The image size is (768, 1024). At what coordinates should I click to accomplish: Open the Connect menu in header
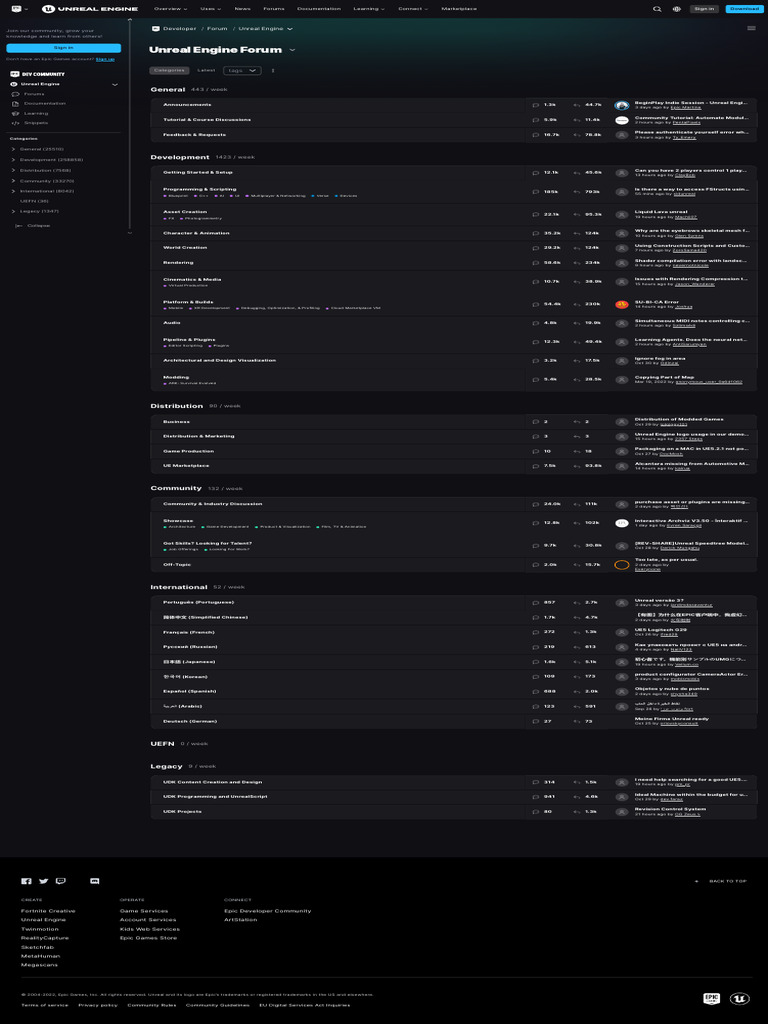coord(413,9)
